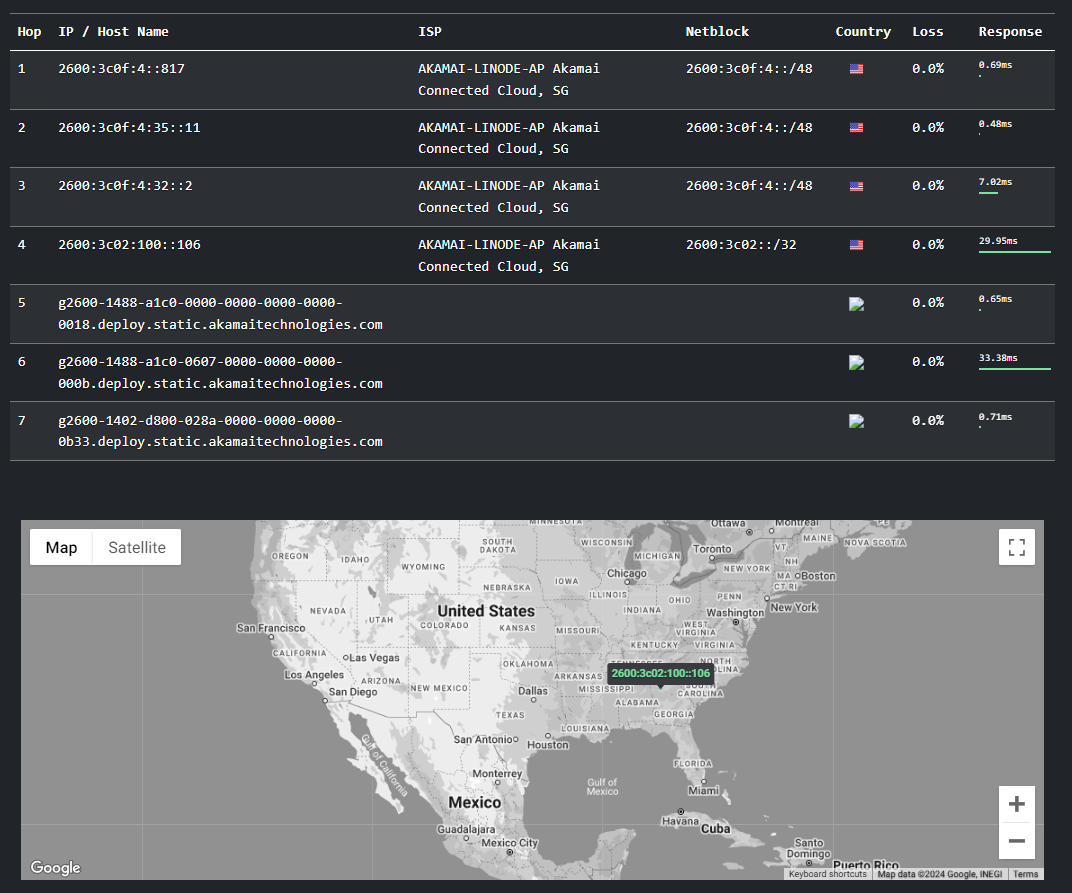Click the US flag icon in hop 4 row

(856, 245)
